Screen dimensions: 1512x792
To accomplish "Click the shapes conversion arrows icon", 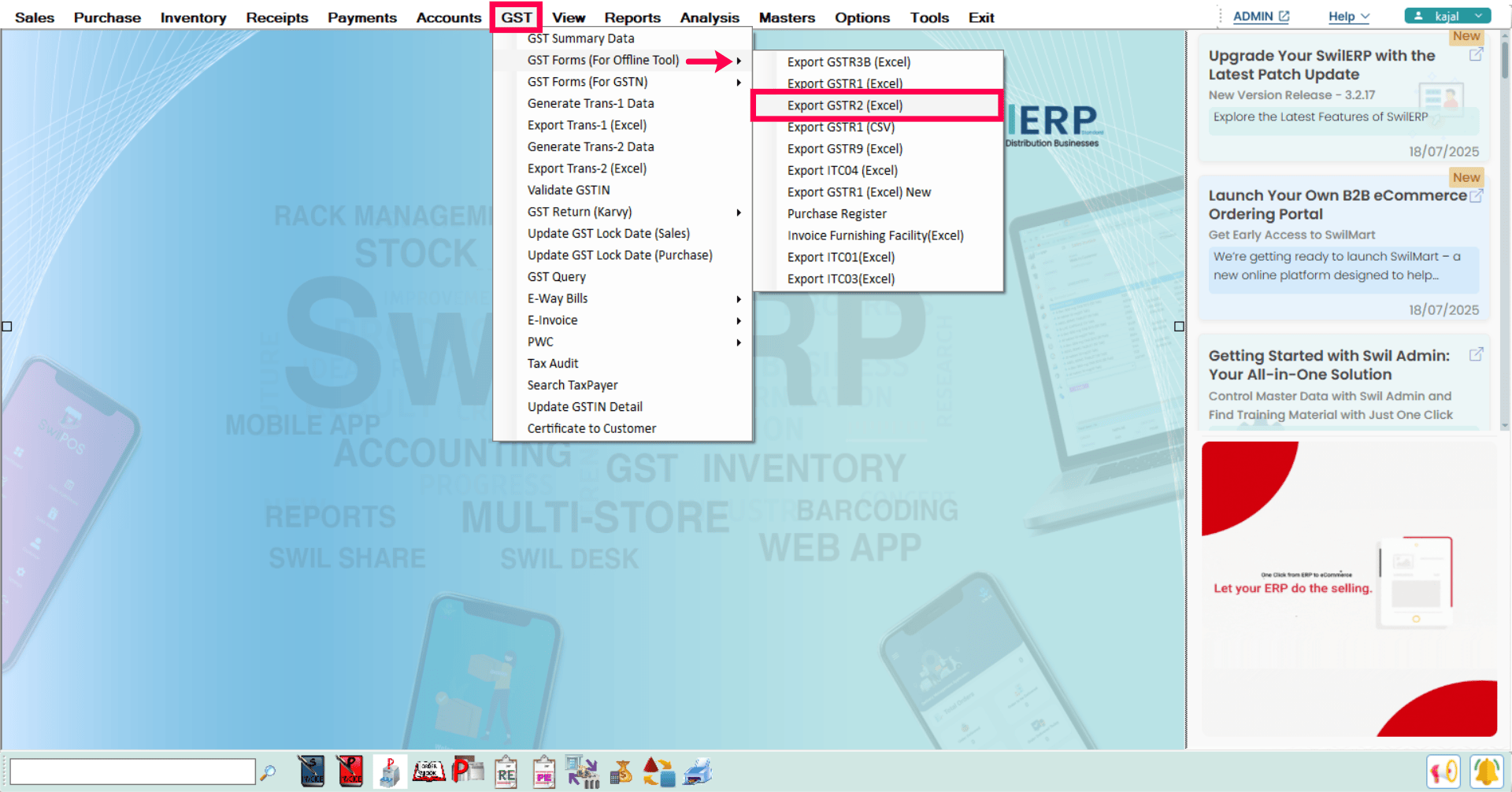I will [x=659, y=772].
